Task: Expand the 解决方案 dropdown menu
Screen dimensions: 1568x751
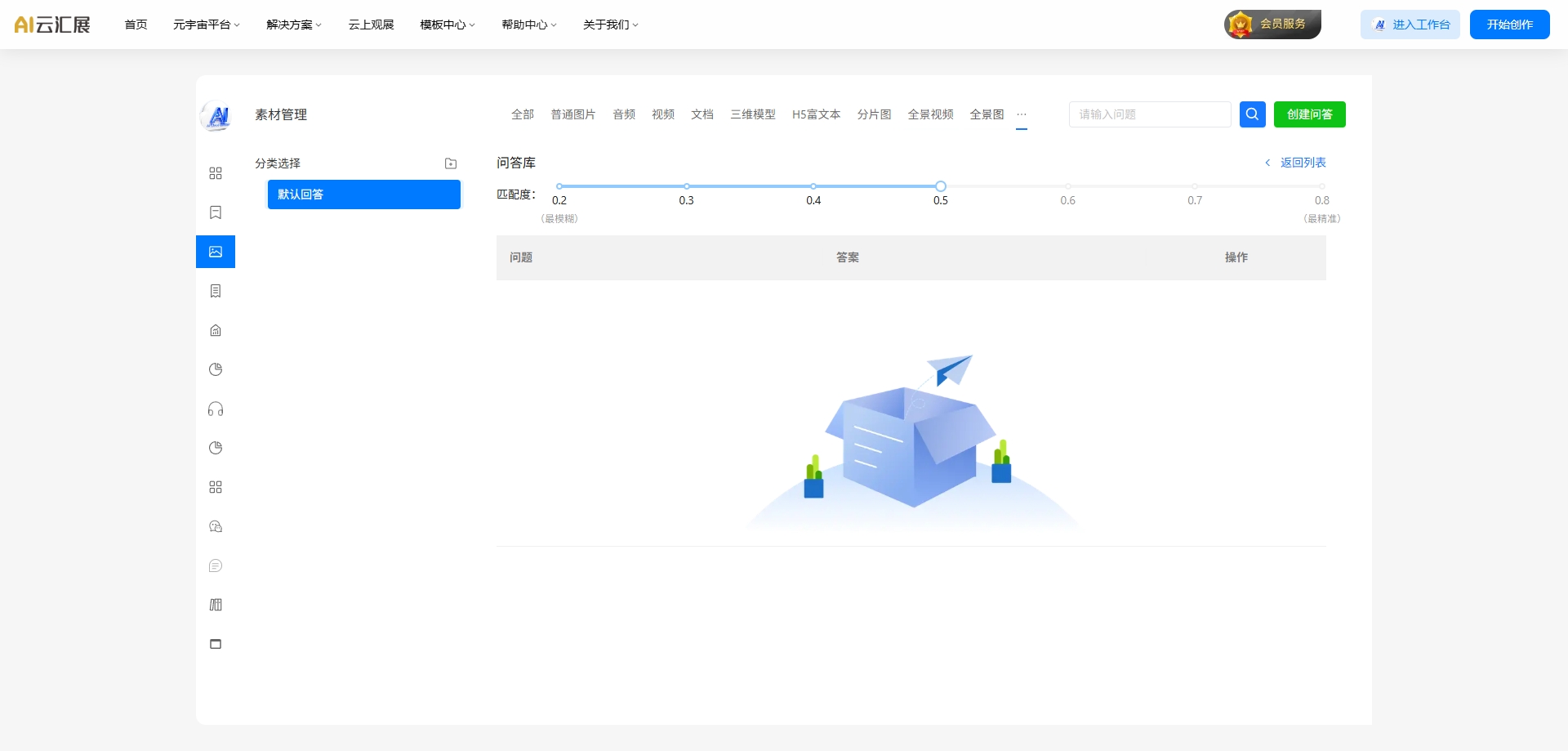Action: click(294, 25)
